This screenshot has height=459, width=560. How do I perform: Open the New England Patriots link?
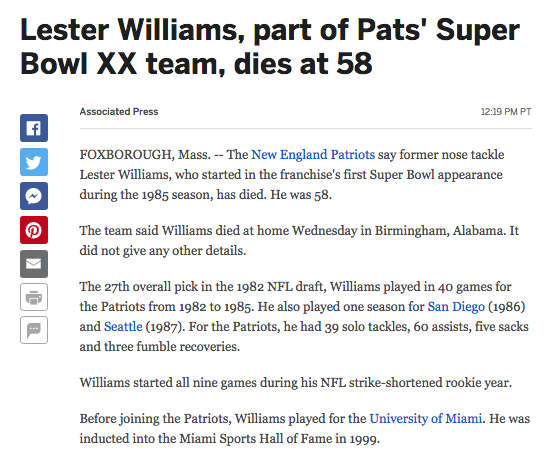coord(313,155)
